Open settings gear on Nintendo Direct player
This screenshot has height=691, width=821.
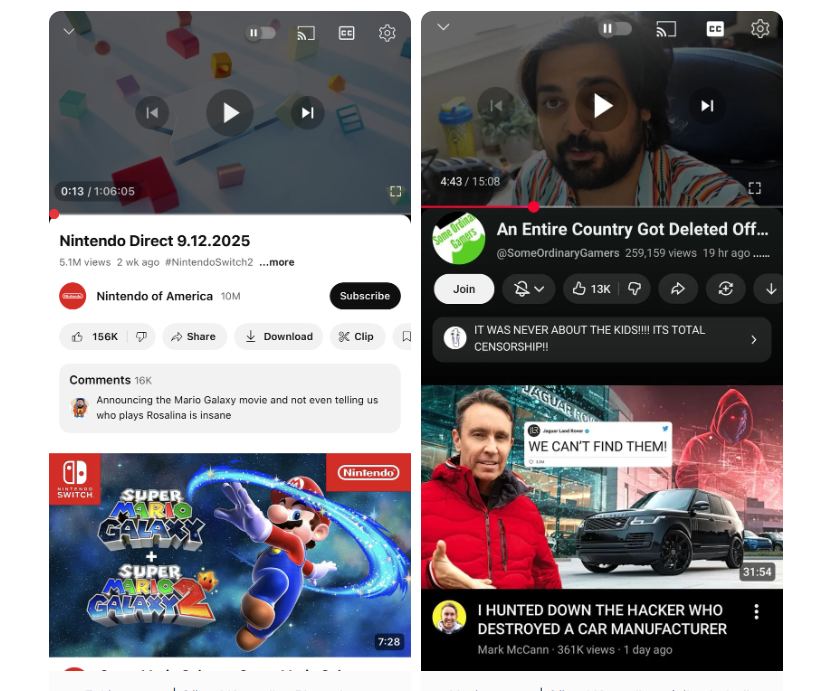[x=387, y=33]
